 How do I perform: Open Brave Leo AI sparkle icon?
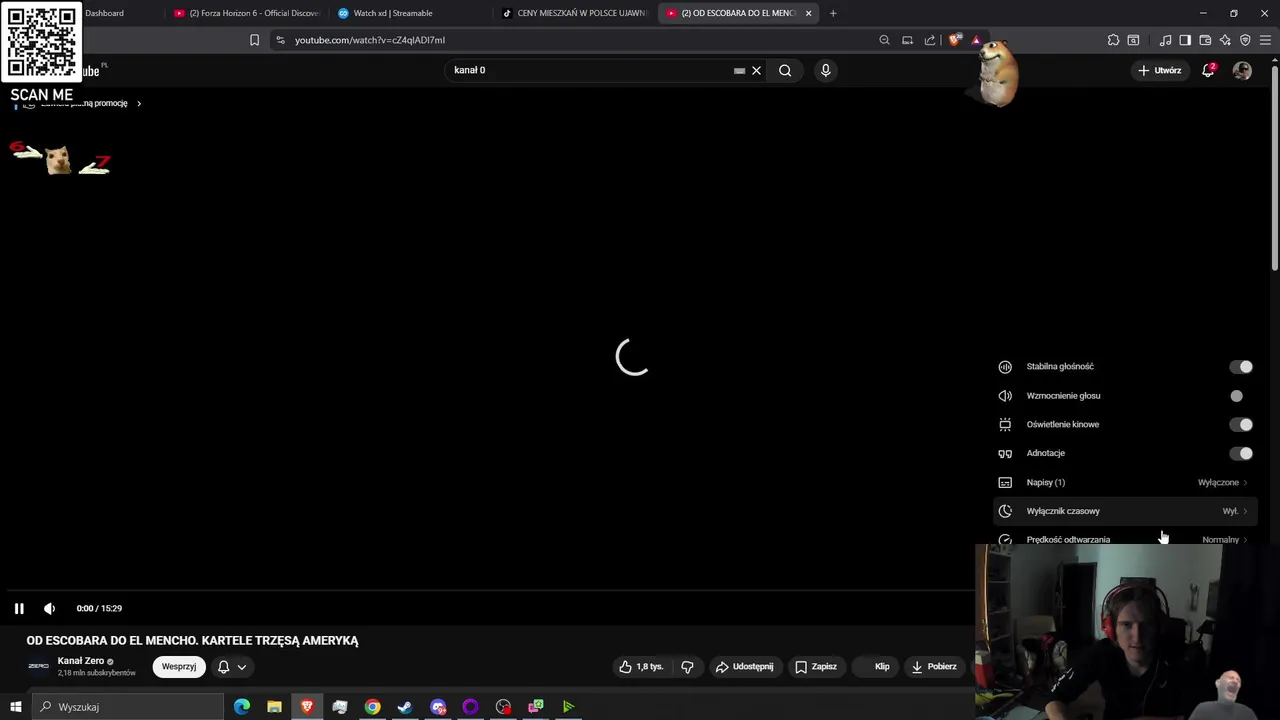coord(1225,40)
